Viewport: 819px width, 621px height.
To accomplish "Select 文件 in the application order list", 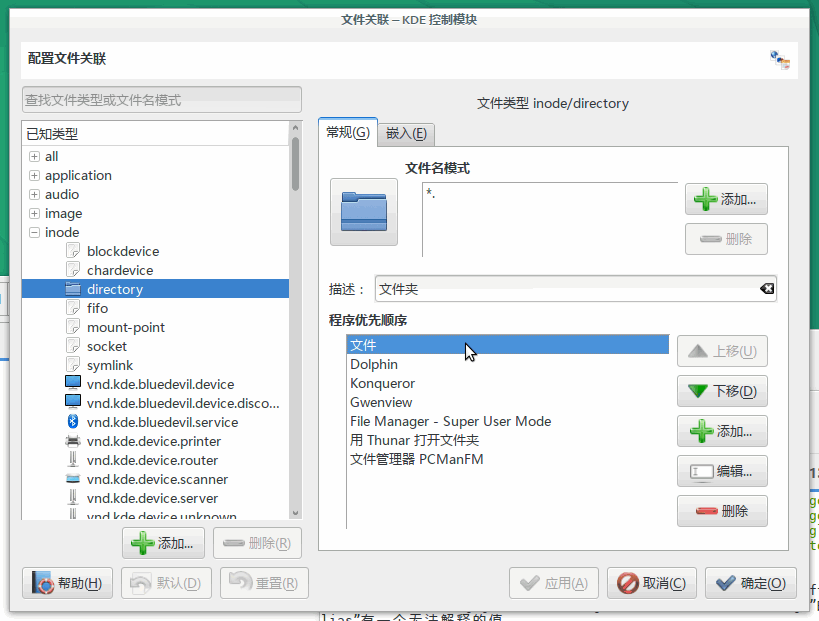I will pyautogui.click(x=508, y=345).
